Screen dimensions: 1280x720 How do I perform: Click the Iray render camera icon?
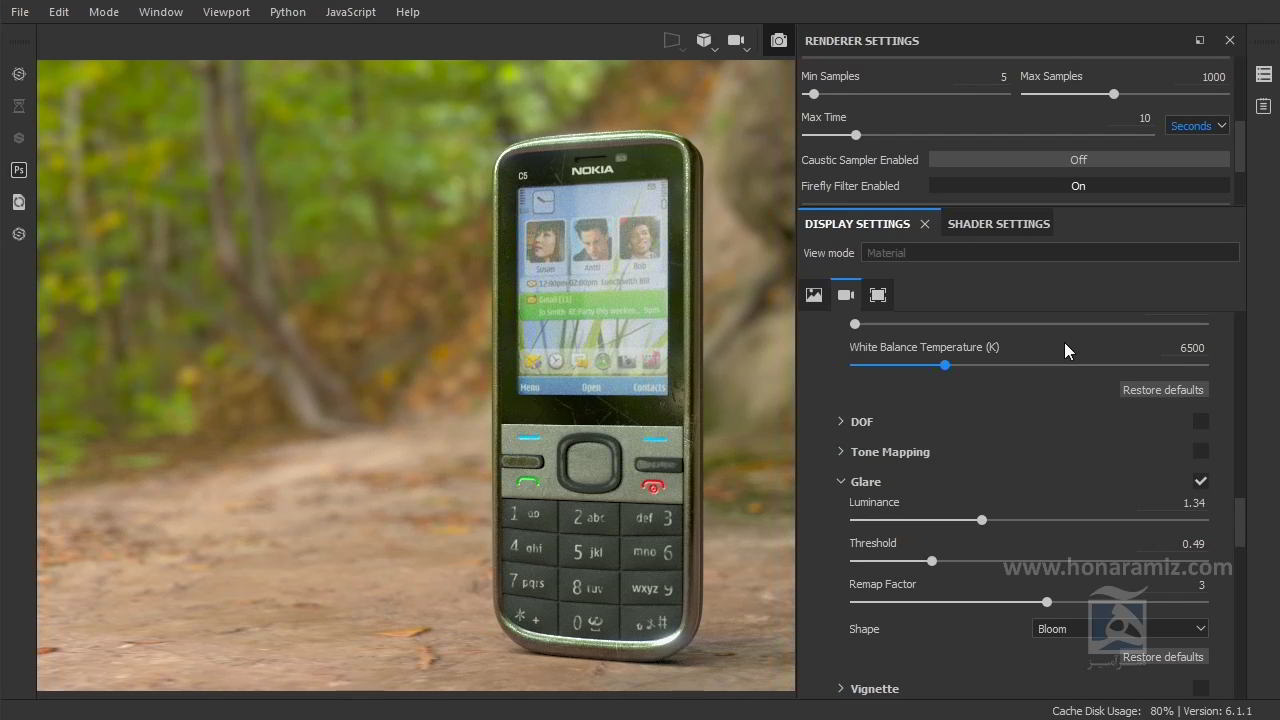pos(778,41)
